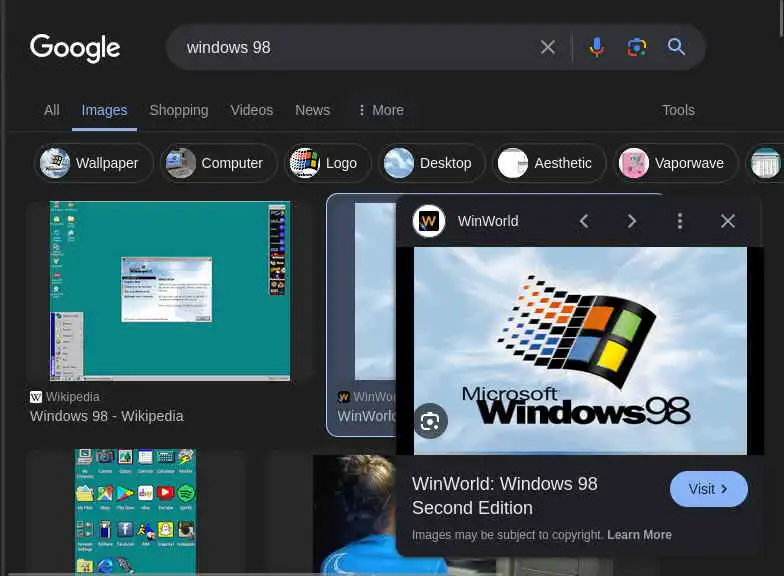784x576 pixels.
Task: Start voice search with microphone icon
Action: pos(596,48)
